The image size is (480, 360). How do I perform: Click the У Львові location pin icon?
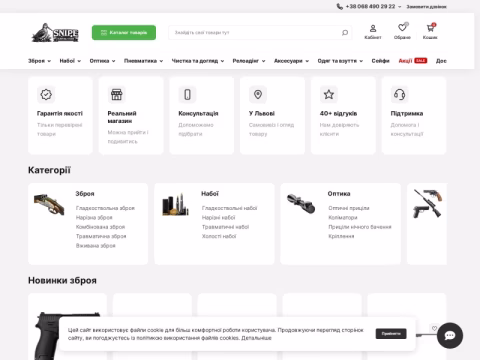coord(258,95)
